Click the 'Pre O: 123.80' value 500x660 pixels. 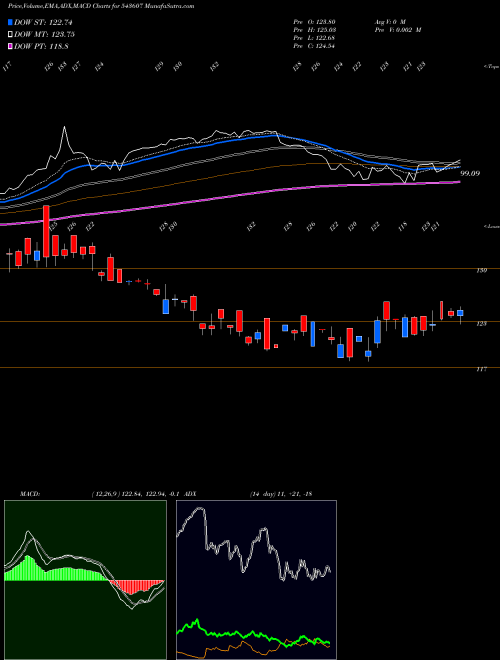[x=314, y=21]
